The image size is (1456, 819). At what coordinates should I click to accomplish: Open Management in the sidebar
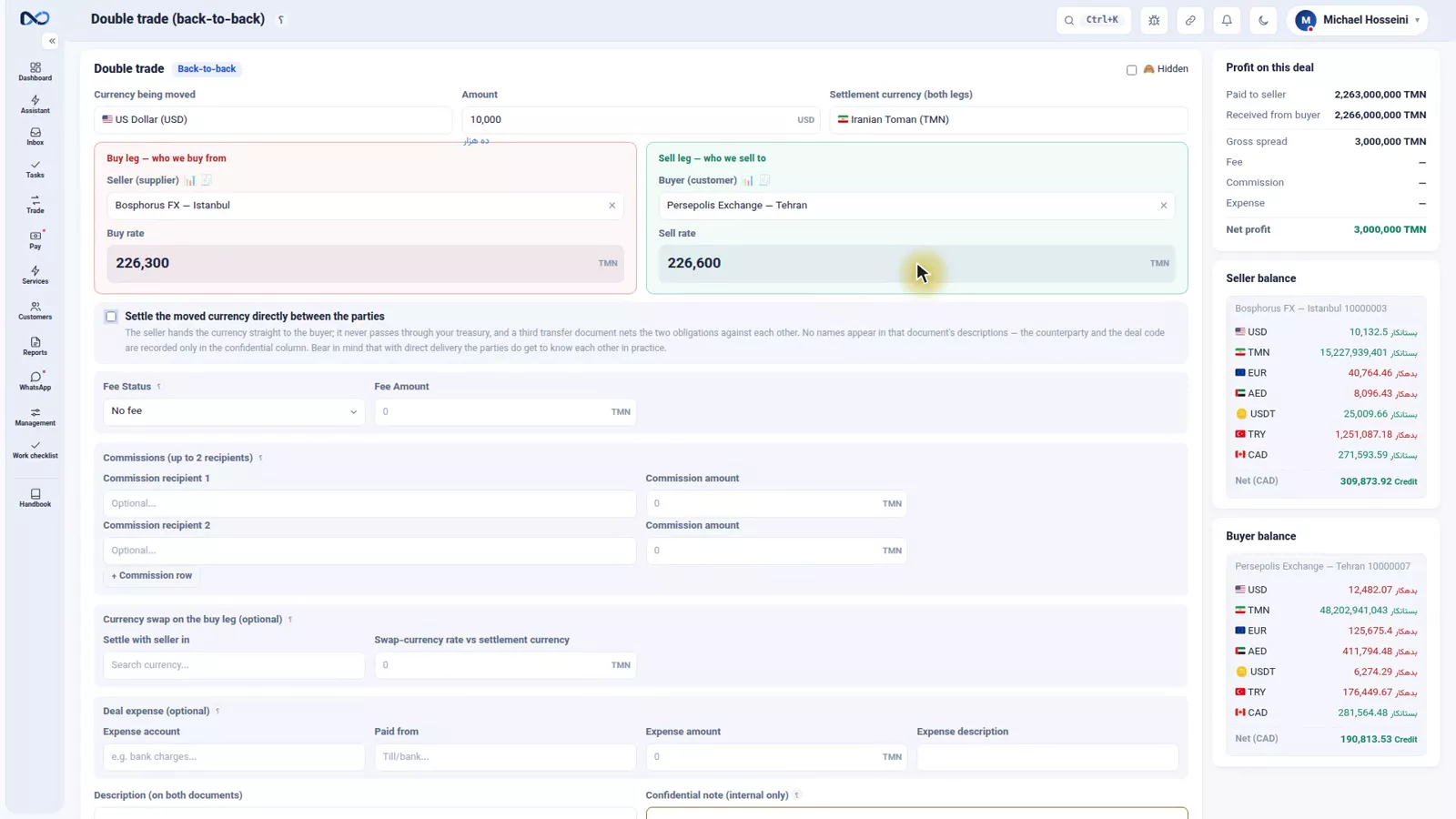point(35,417)
